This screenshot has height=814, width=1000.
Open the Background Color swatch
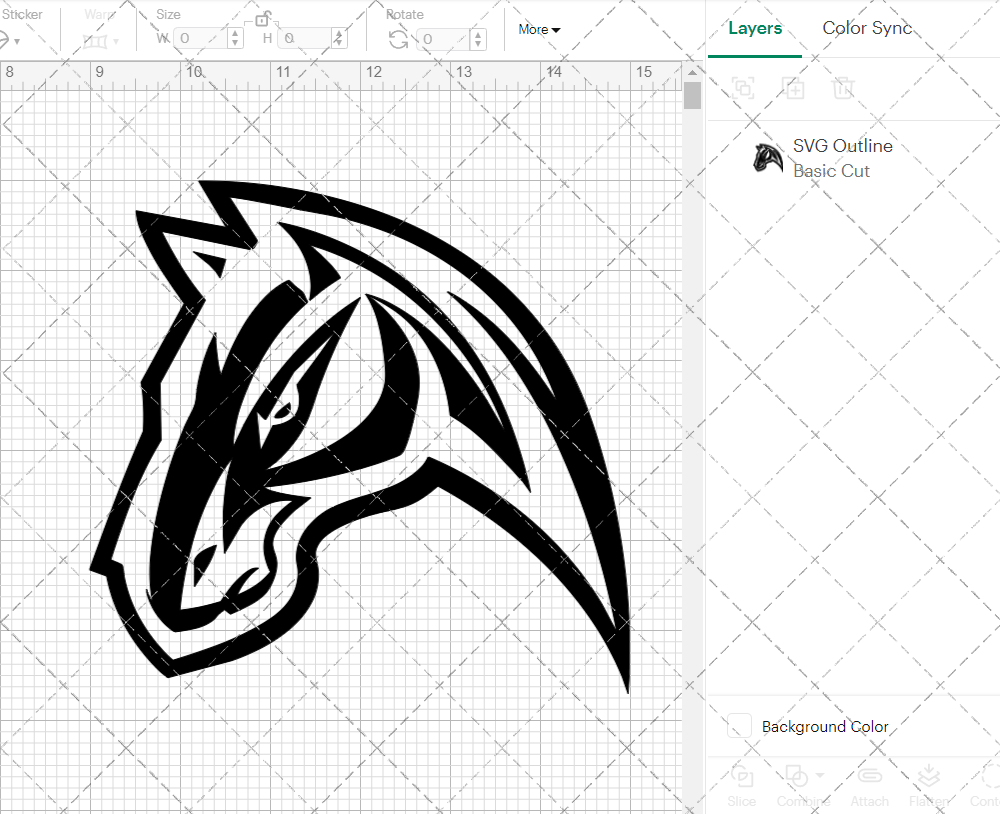(739, 726)
